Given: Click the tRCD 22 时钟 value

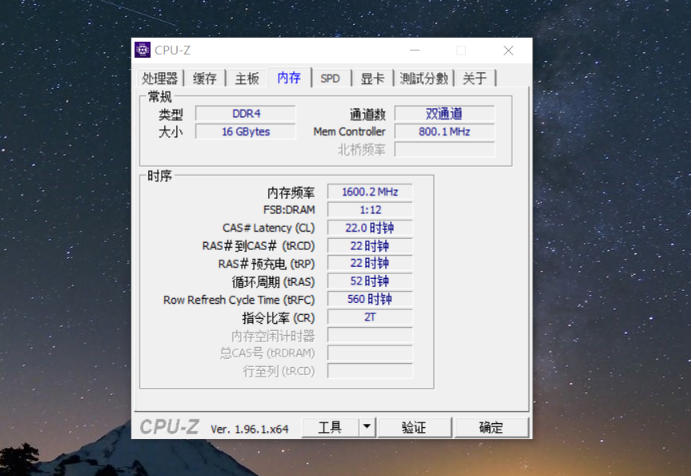Looking at the screenshot, I should [370, 246].
